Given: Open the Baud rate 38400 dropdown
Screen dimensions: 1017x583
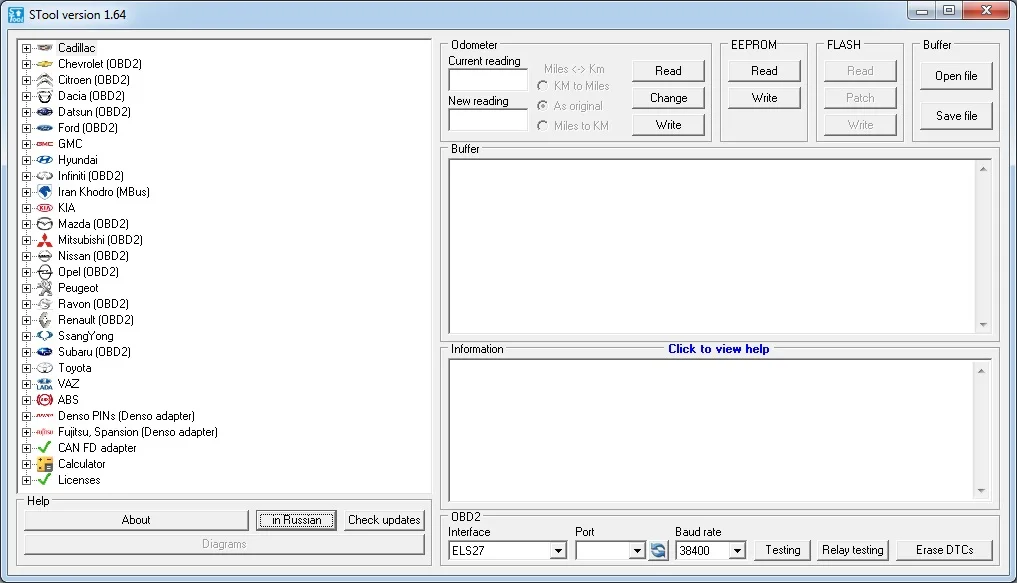Looking at the screenshot, I should click(x=737, y=551).
